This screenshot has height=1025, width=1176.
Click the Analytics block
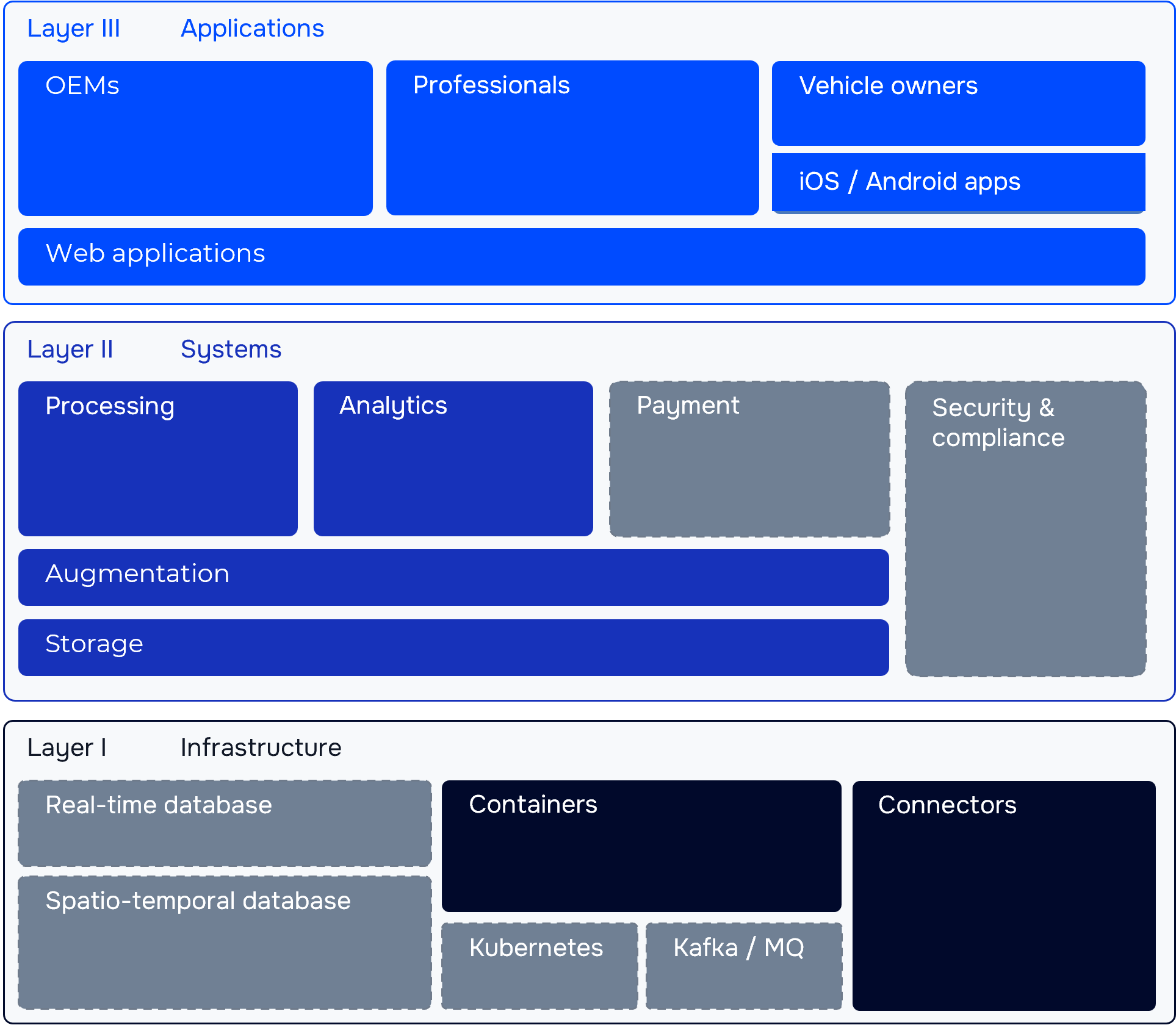[x=453, y=458]
